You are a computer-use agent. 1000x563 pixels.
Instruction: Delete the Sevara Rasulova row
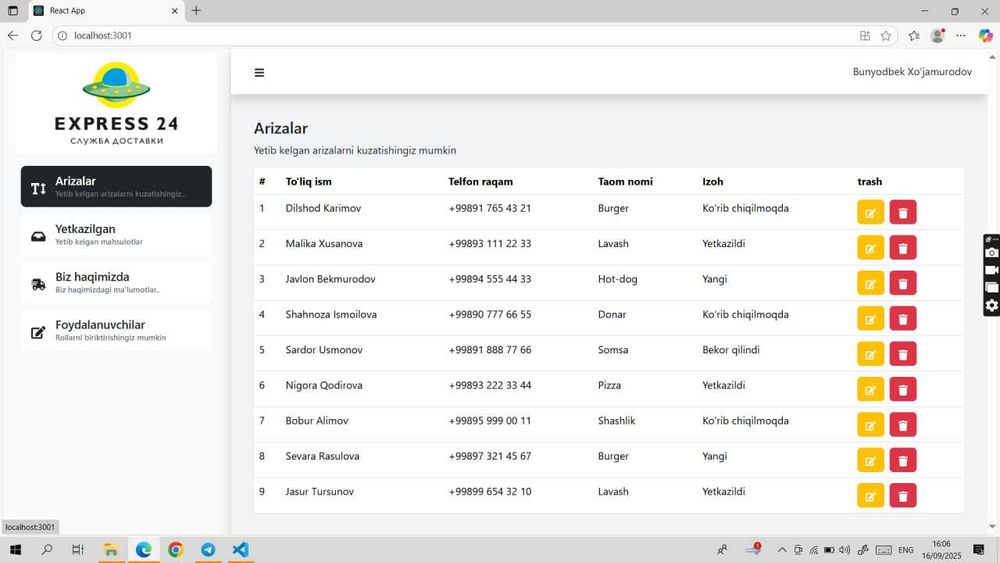pyautogui.click(x=902, y=460)
